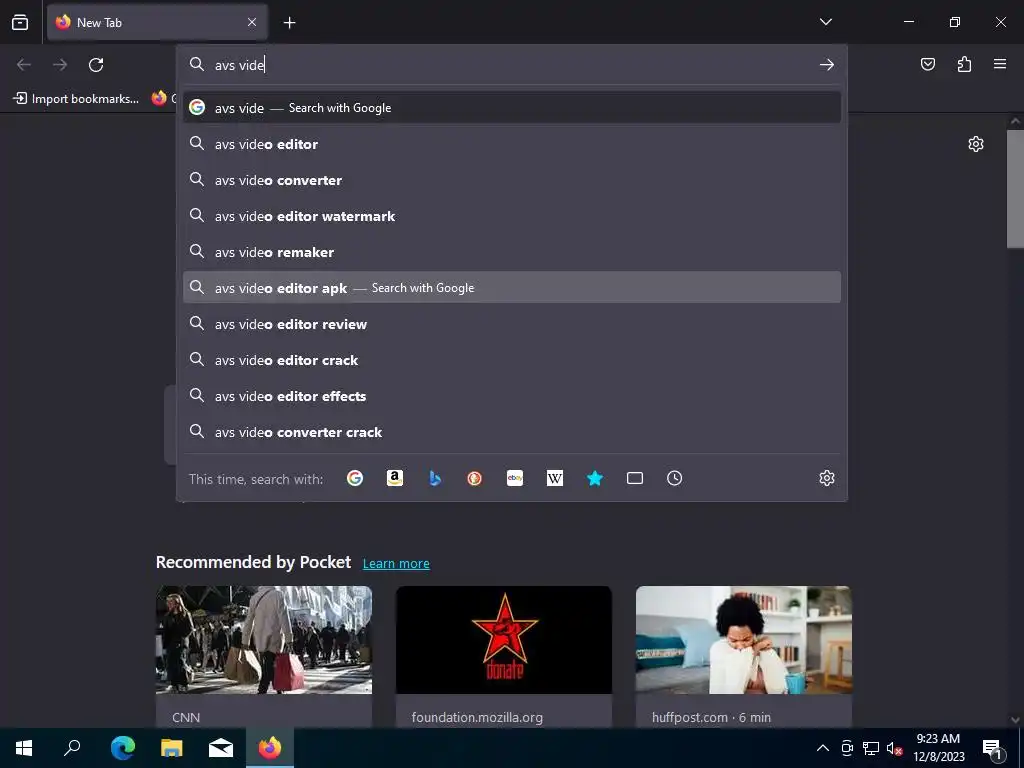This screenshot has height=768, width=1024.
Task: Select the 'avs video converter' suggestion
Action: click(512, 180)
